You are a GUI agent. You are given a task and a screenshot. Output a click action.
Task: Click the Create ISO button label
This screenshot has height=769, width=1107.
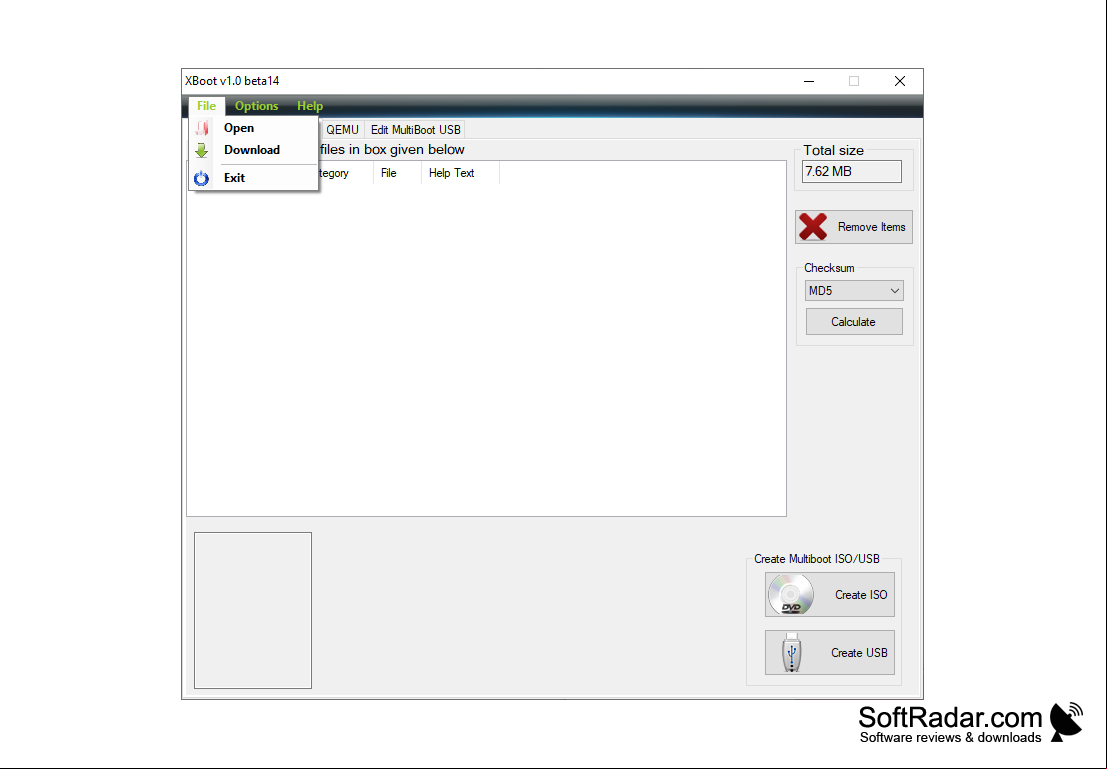[861, 595]
